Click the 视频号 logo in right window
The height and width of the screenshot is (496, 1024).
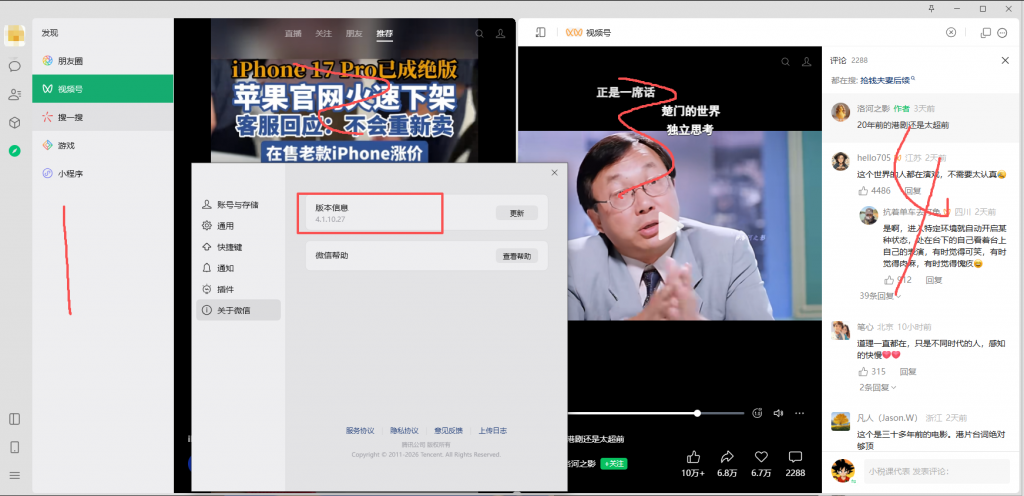[588, 33]
